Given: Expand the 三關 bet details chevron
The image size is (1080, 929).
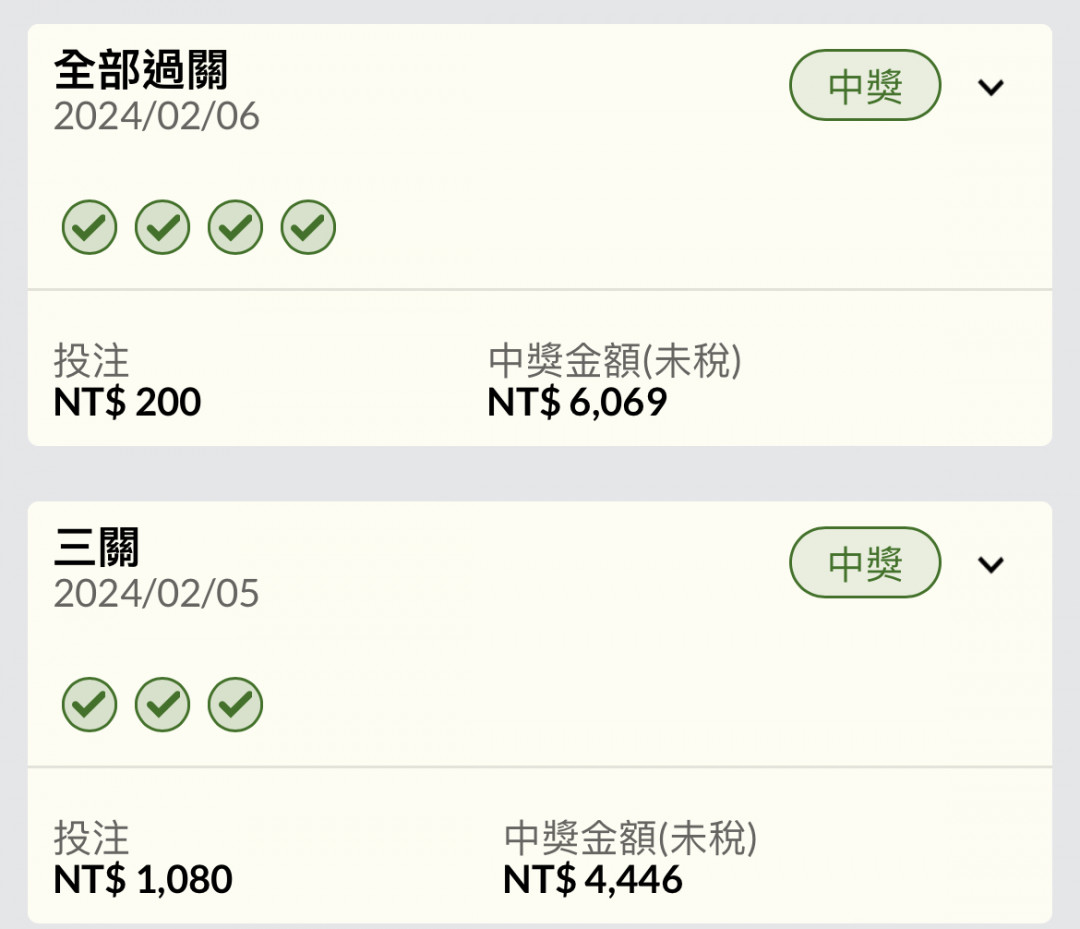Looking at the screenshot, I should click(991, 564).
